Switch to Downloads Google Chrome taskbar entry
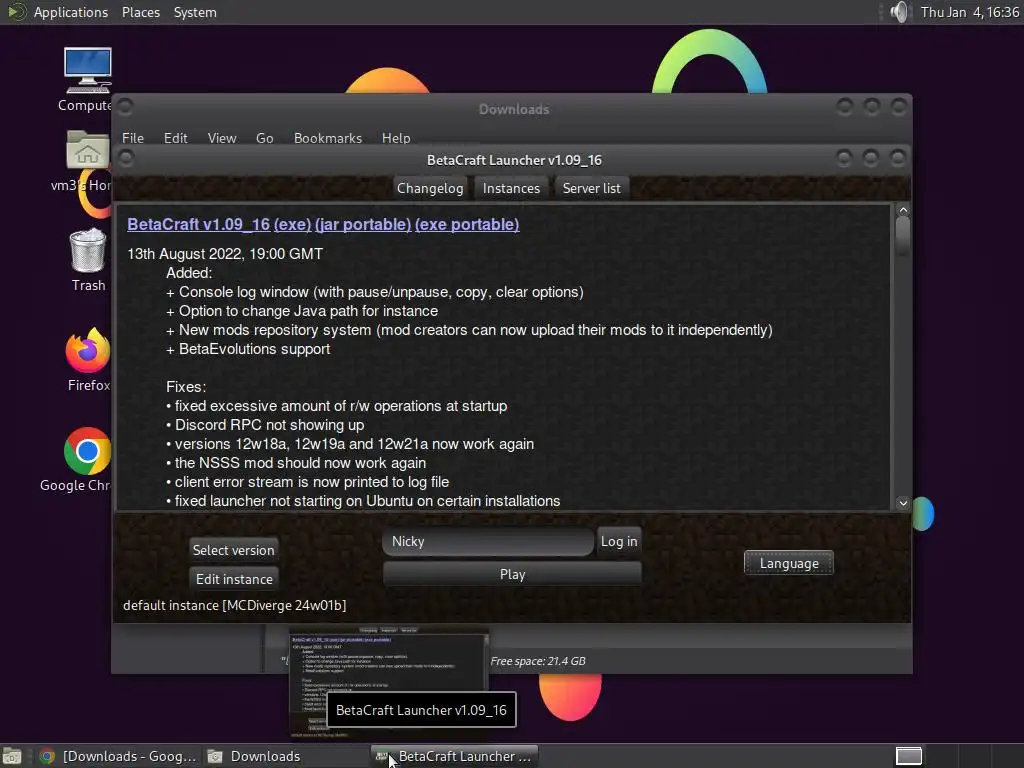The height and width of the screenshot is (768, 1024). click(x=118, y=756)
